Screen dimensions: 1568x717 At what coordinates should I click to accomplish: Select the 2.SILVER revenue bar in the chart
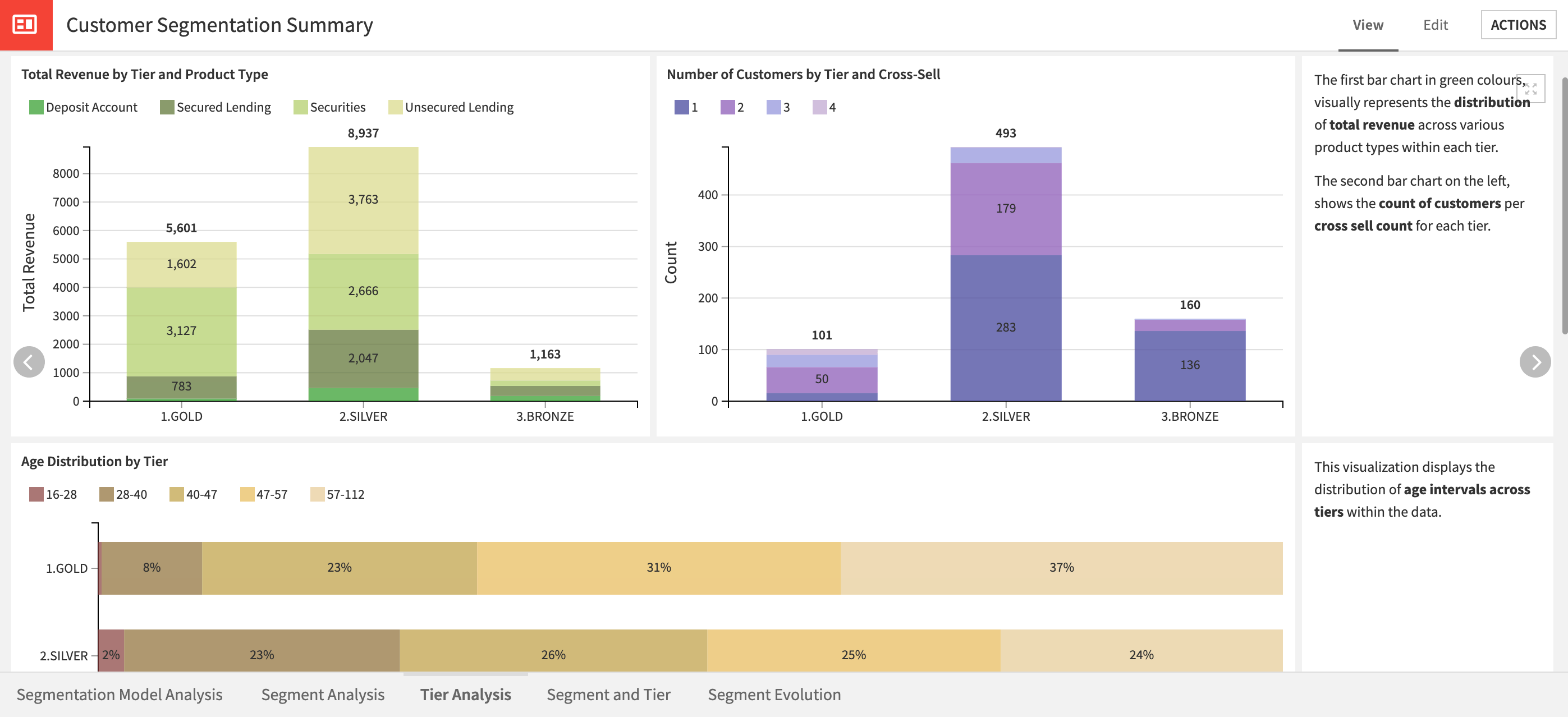click(x=364, y=274)
